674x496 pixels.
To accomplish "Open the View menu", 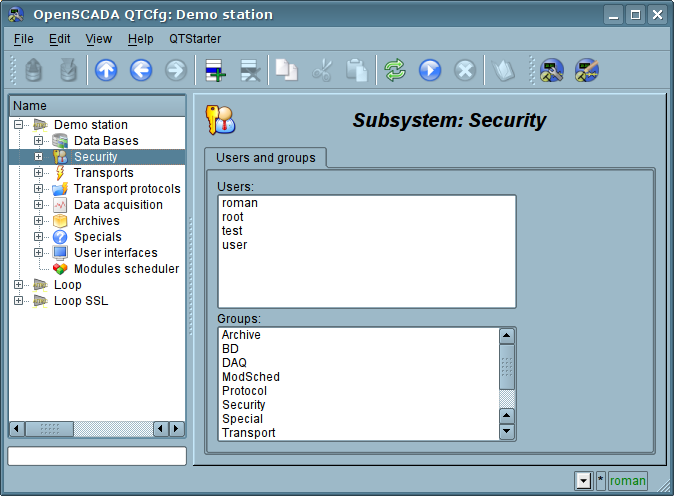I will (98, 39).
